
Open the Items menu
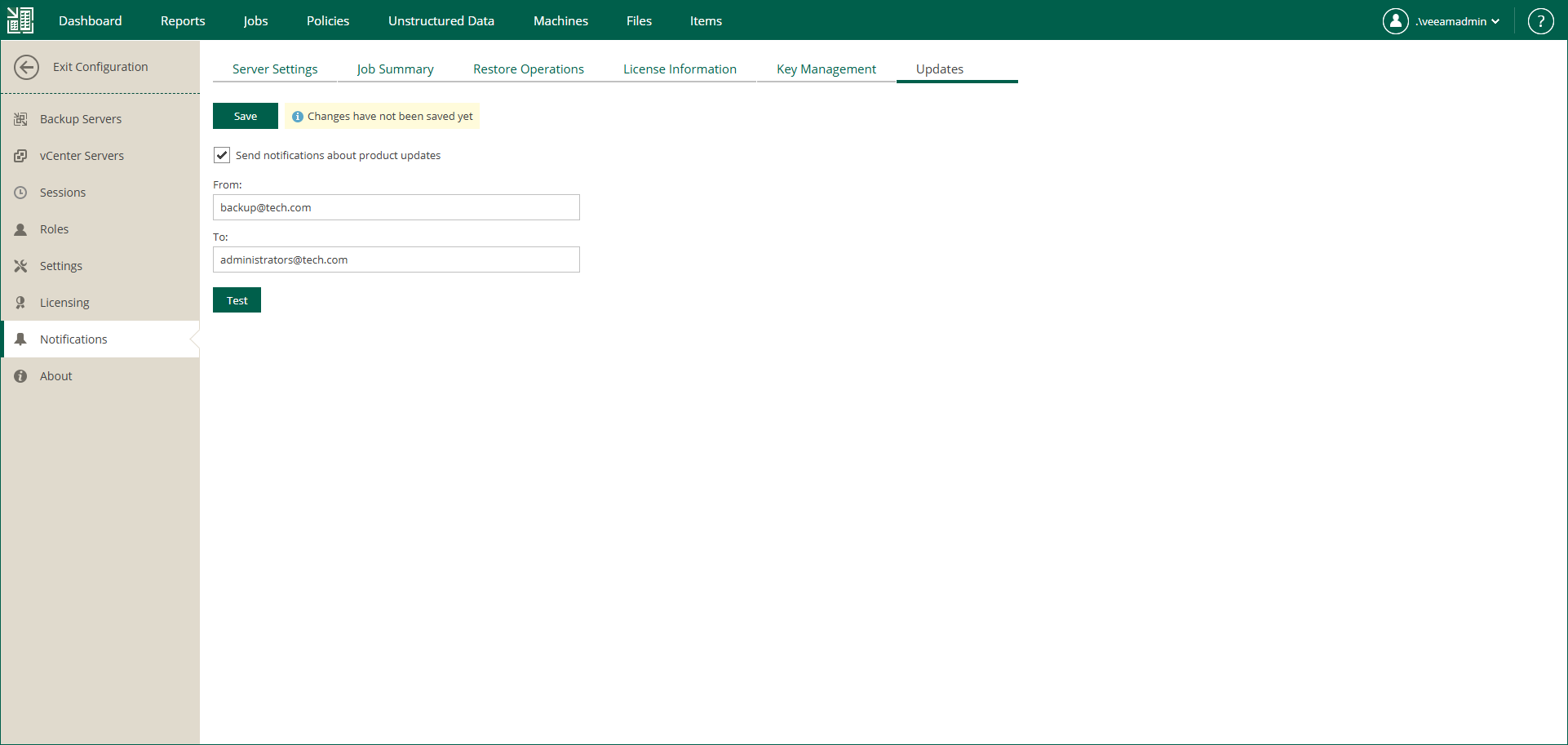[706, 21]
